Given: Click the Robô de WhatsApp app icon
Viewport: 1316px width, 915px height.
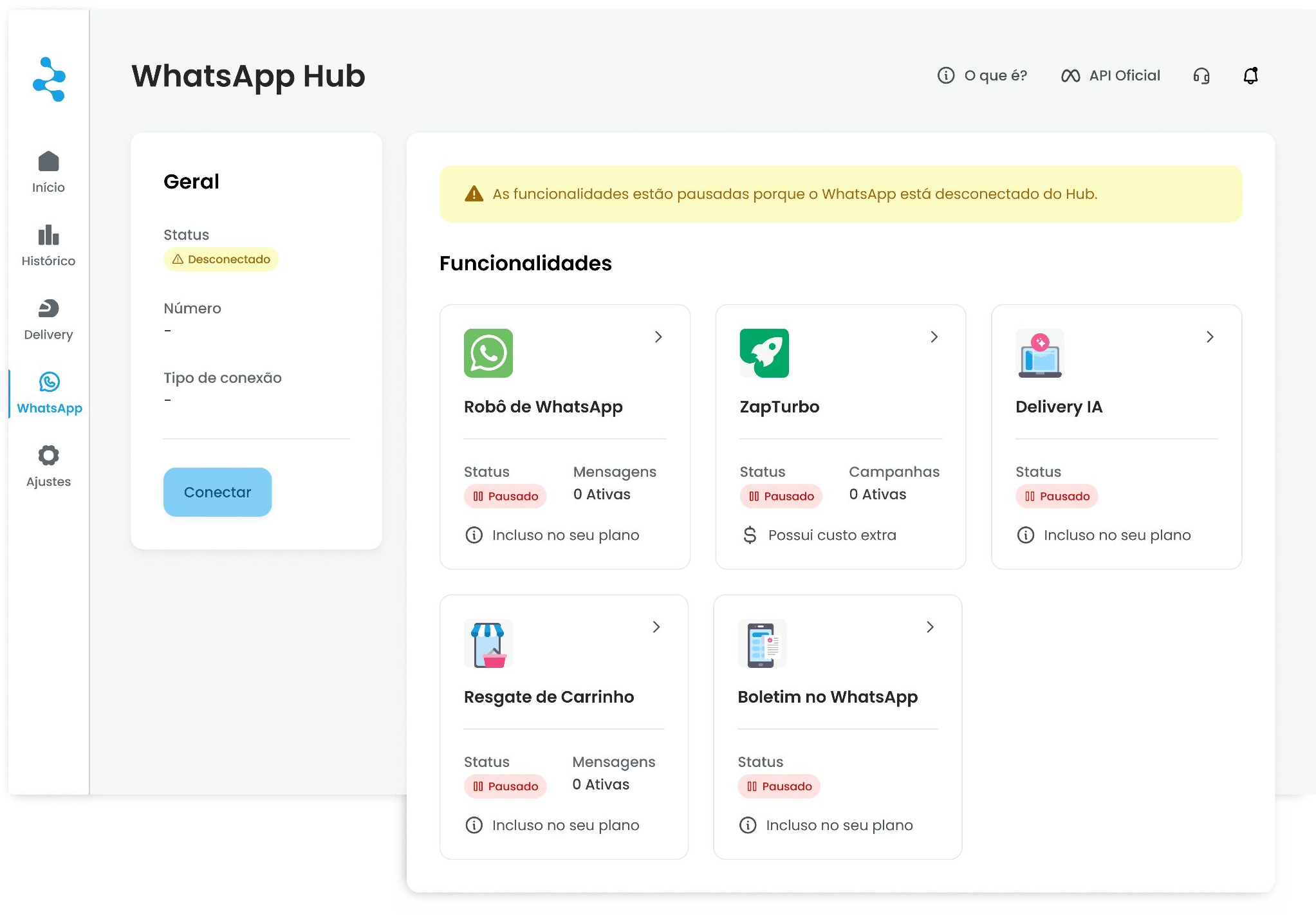Looking at the screenshot, I should (x=488, y=353).
